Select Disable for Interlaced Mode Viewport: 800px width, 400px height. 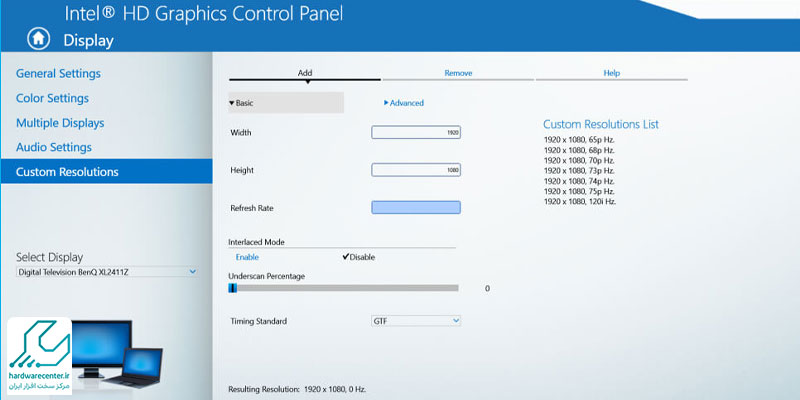[x=359, y=257]
